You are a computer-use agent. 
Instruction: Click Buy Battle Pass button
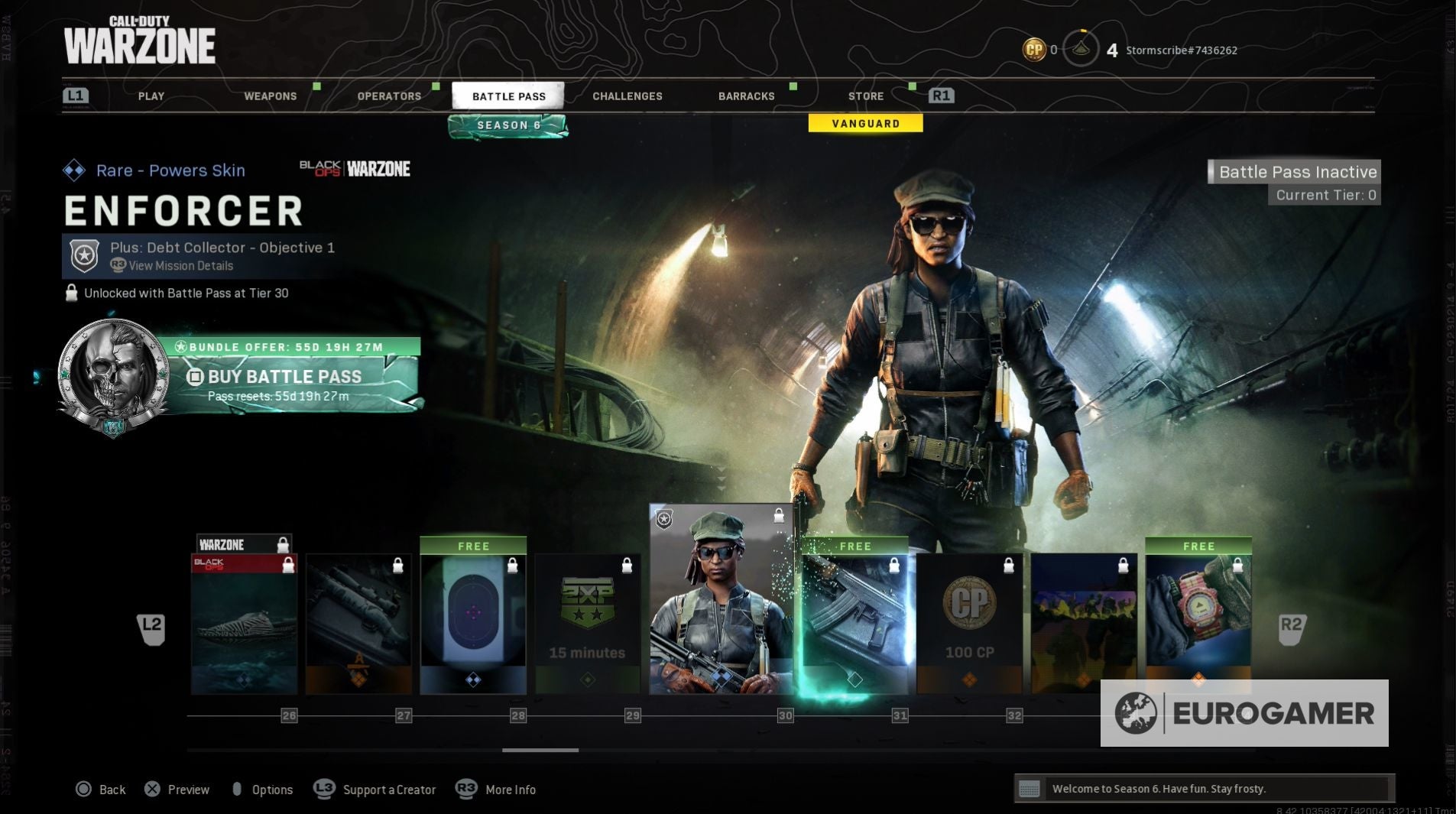click(291, 384)
